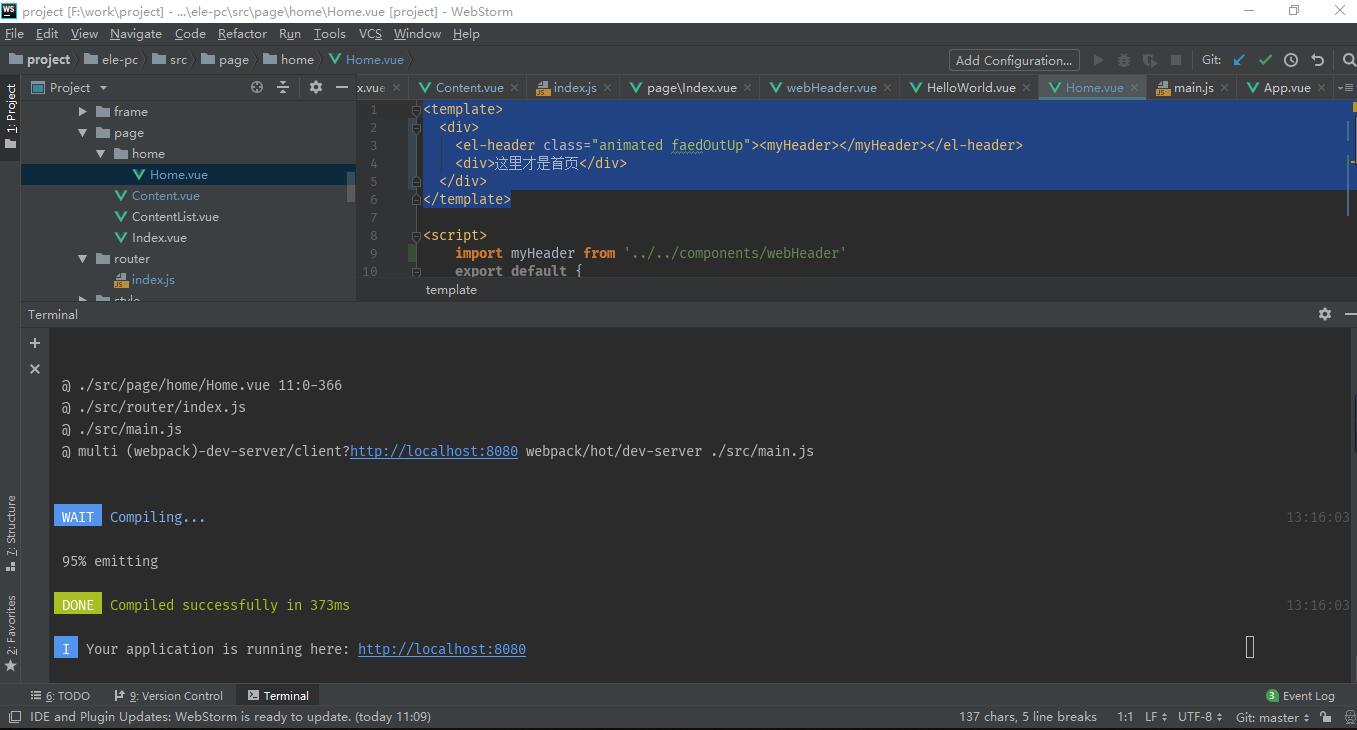Click the Git update project arrow icon
The image size is (1357, 730).
[x=1239, y=60]
